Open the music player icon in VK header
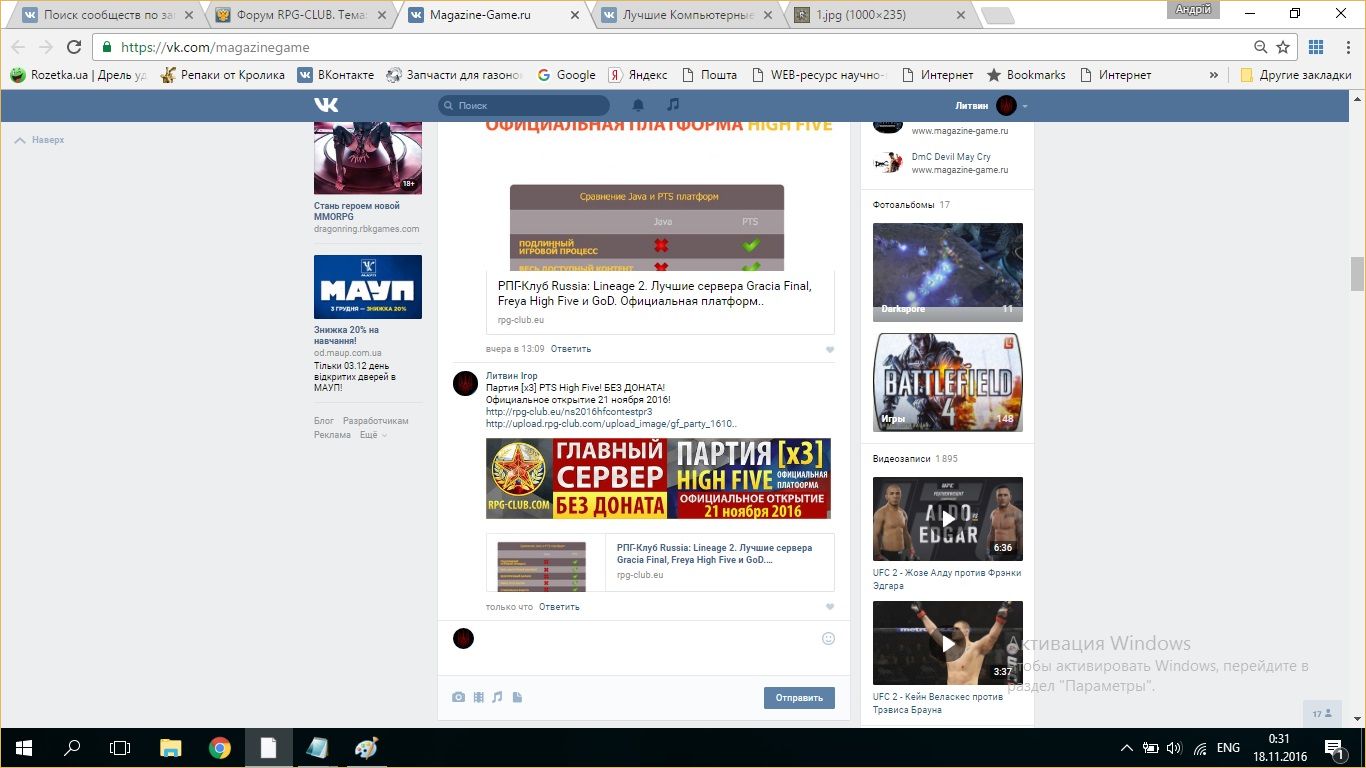1366x768 pixels. click(x=673, y=105)
